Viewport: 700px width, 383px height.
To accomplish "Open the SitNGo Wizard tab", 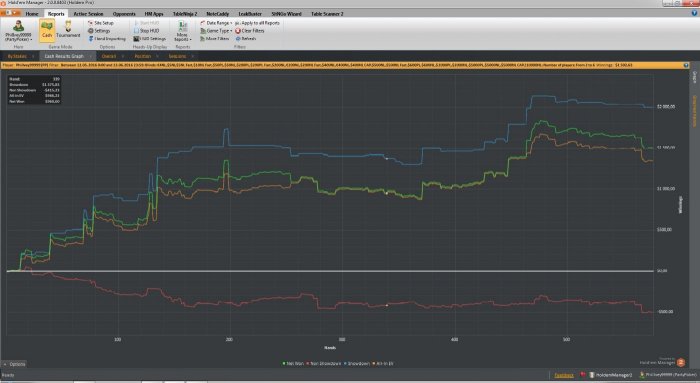I will (x=286, y=14).
